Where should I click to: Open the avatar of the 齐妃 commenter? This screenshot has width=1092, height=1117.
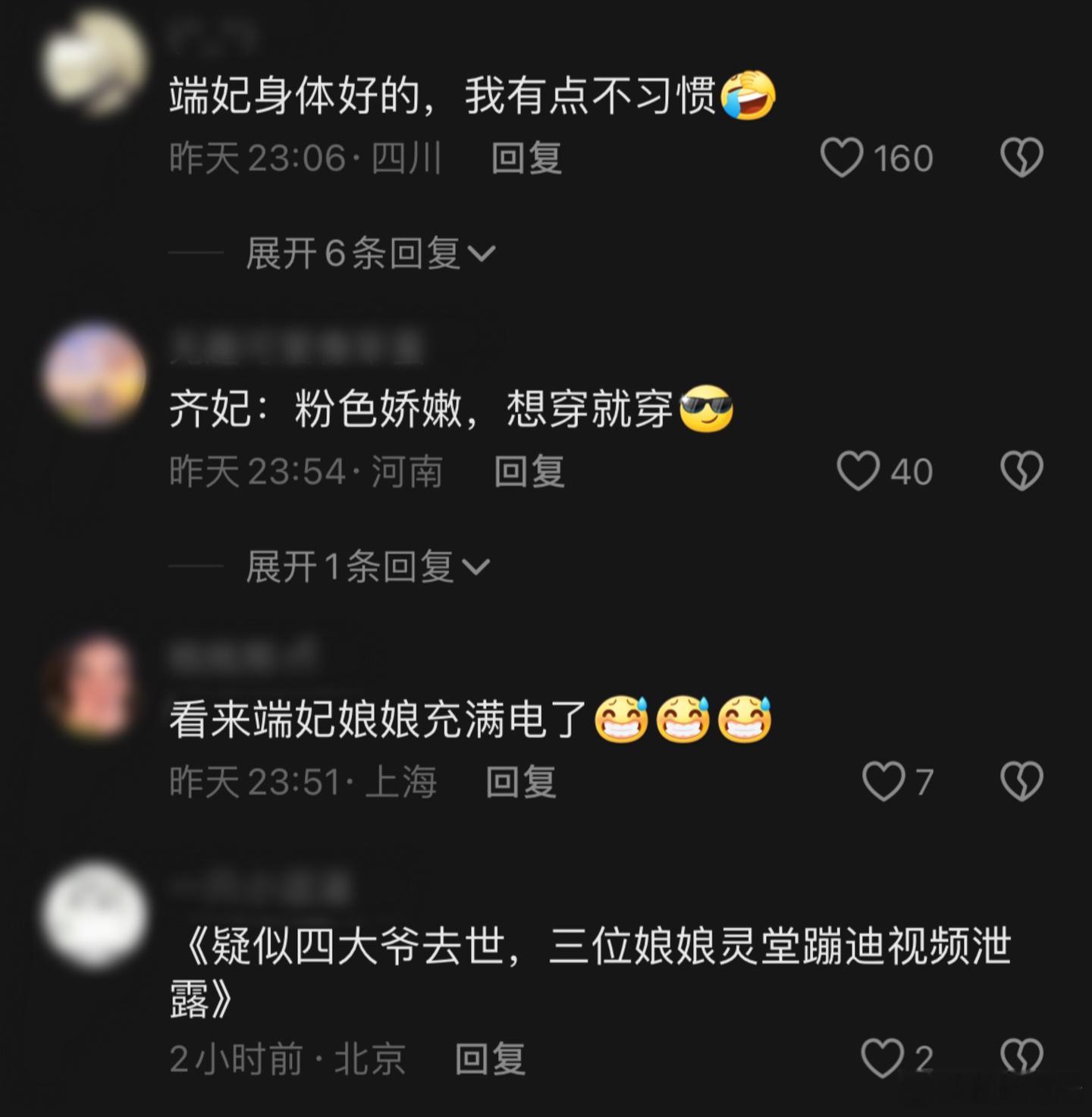coord(95,375)
